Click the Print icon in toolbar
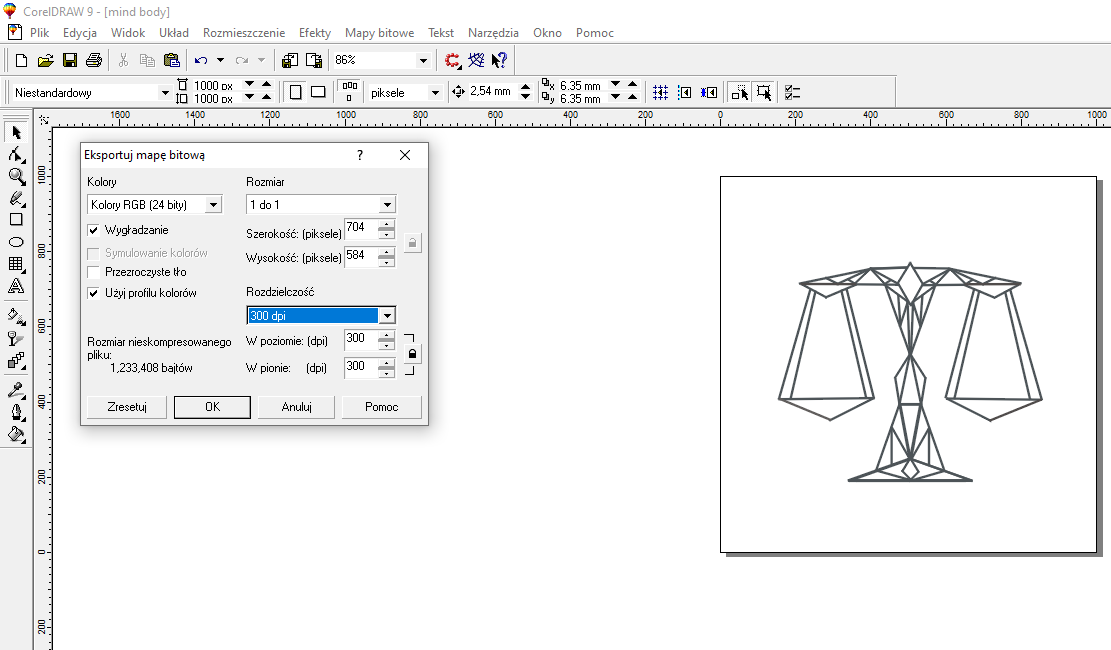Image resolution: width=1111 pixels, height=650 pixels. [94, 61]
